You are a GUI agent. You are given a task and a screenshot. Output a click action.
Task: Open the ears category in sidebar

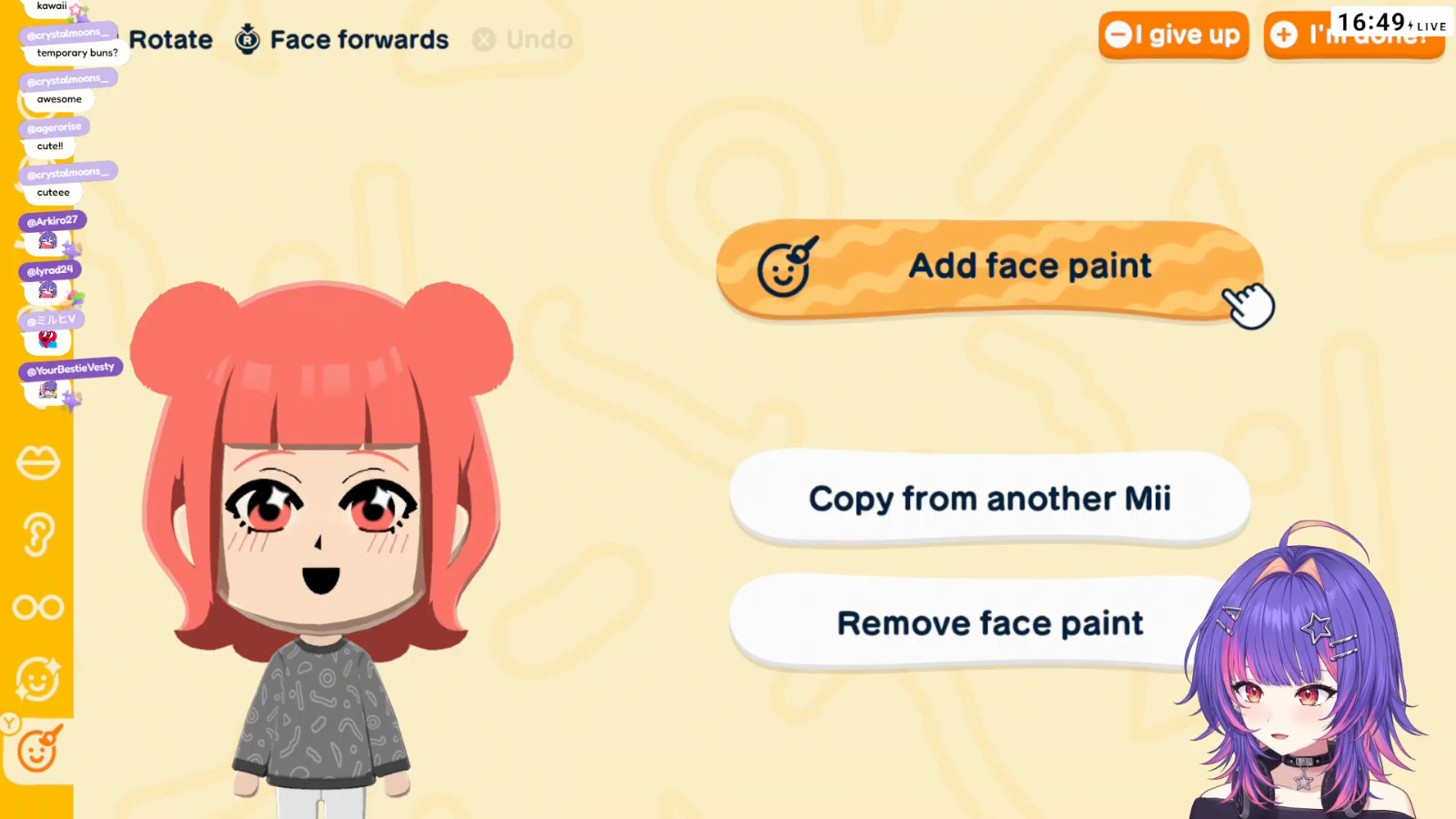(37, 534)
